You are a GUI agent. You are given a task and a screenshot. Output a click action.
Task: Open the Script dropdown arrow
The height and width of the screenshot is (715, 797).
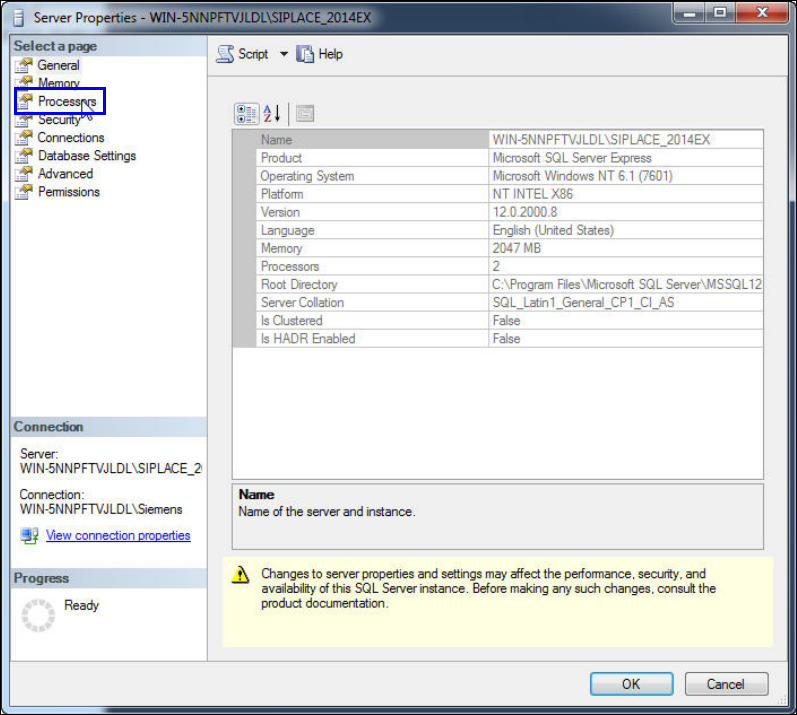(x=284, y=54)
